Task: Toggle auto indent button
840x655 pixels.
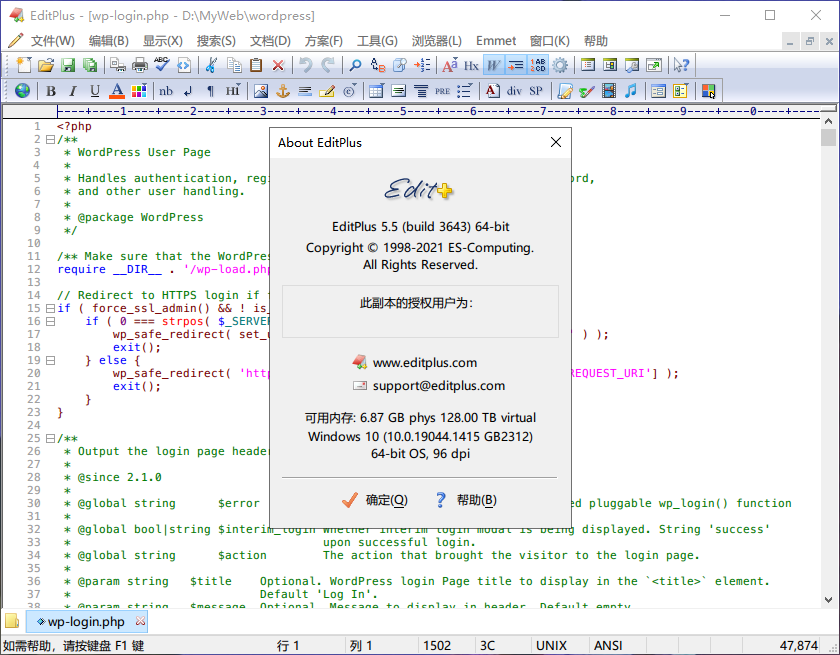Action: [x=515, y=65]
